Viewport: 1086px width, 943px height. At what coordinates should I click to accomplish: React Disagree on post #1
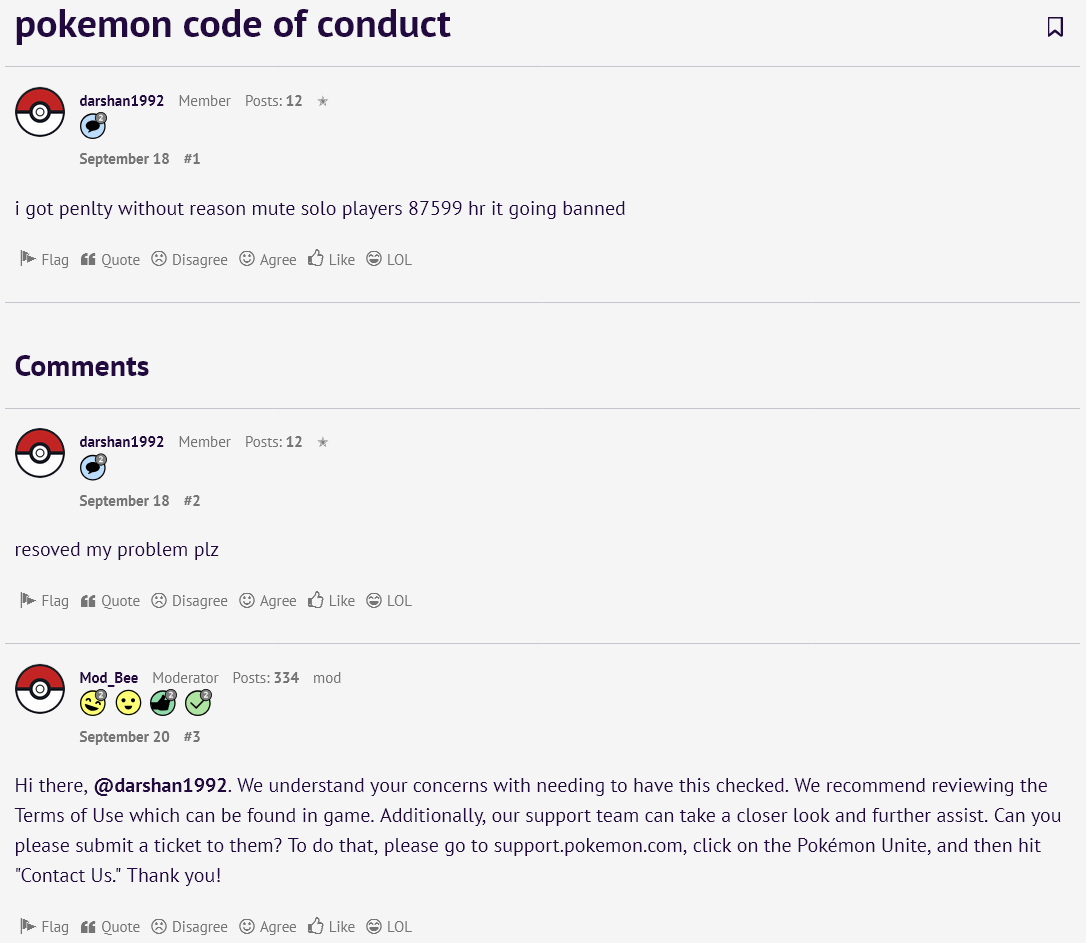click(190, 259)
